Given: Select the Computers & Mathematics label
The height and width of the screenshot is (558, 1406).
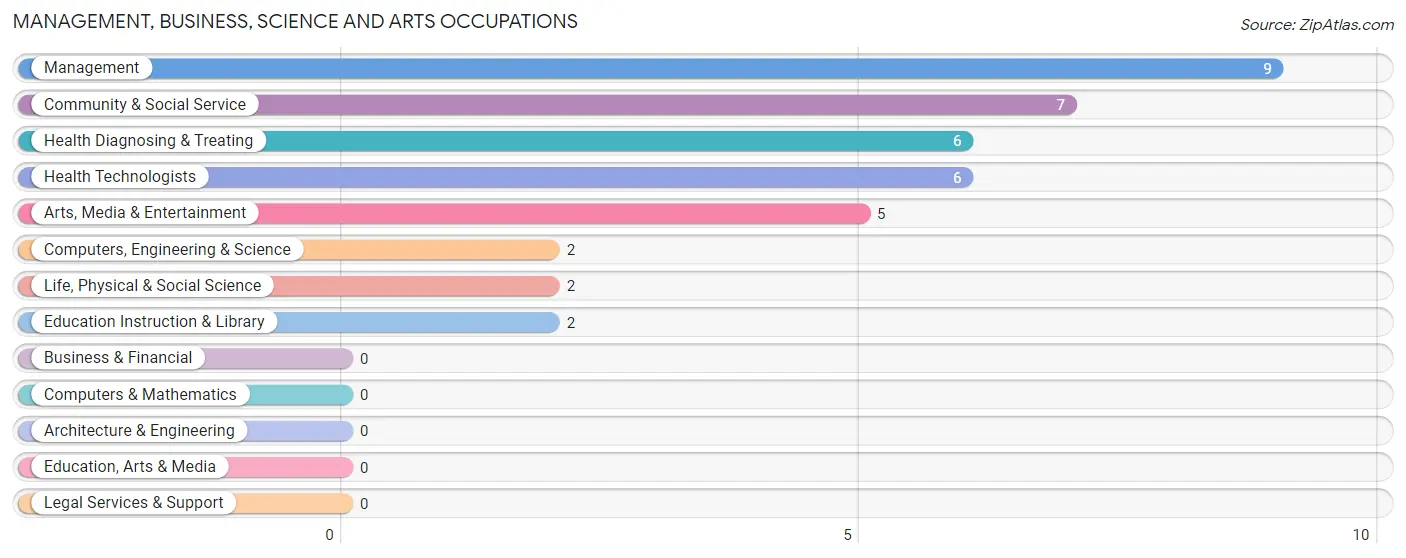Looking at the screenshot, I should coord(140,394).
